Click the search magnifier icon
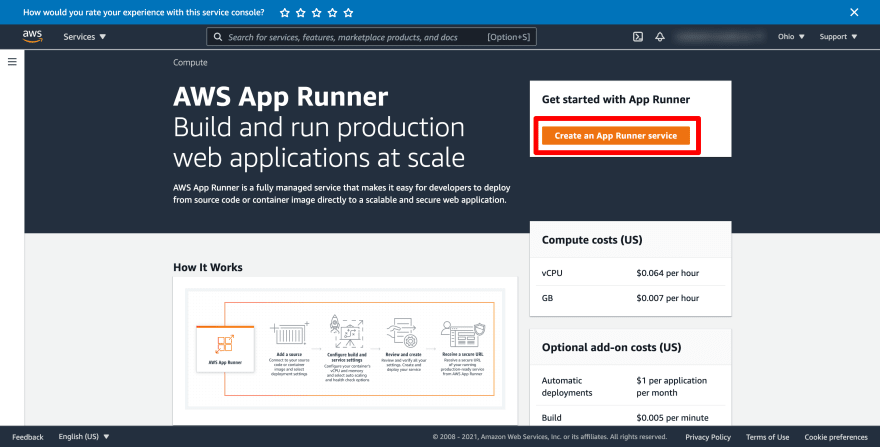 point(218,37)
